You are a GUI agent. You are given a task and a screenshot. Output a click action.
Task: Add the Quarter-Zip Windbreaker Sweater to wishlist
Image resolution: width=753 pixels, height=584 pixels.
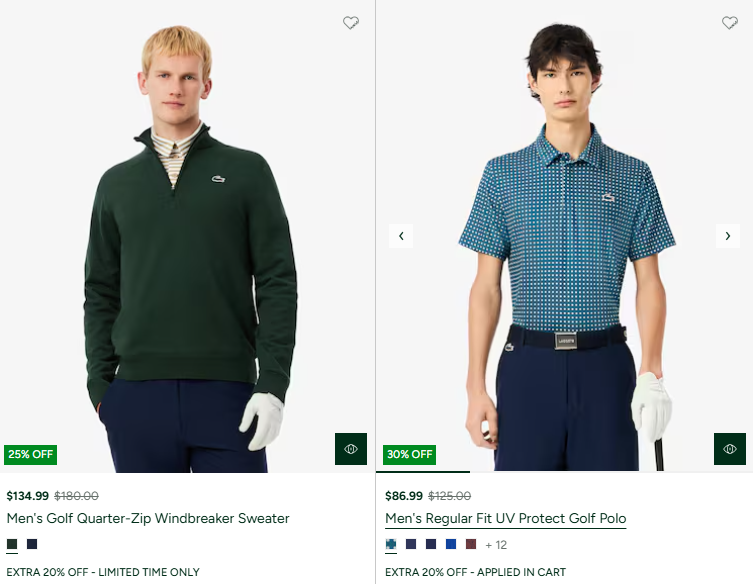[351, 23]
